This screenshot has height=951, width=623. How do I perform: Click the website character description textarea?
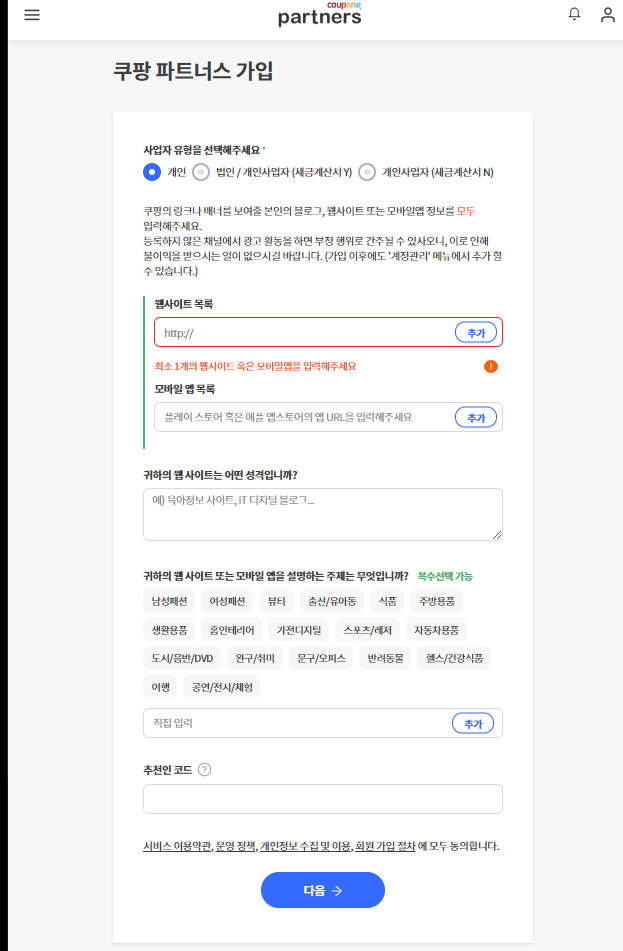[323, 514]
